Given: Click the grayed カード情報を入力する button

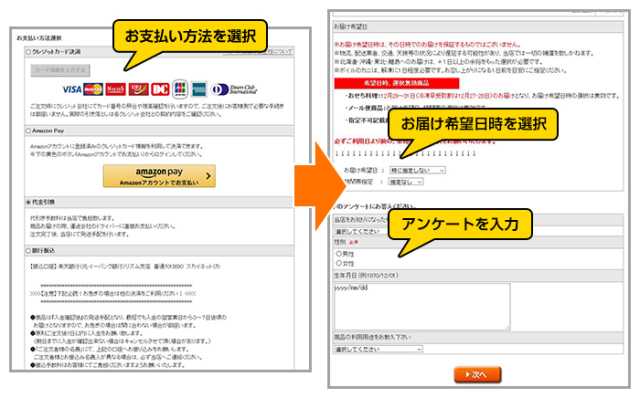Looking at the screenshot, I should pyautogui.click(x=60, y=70).
